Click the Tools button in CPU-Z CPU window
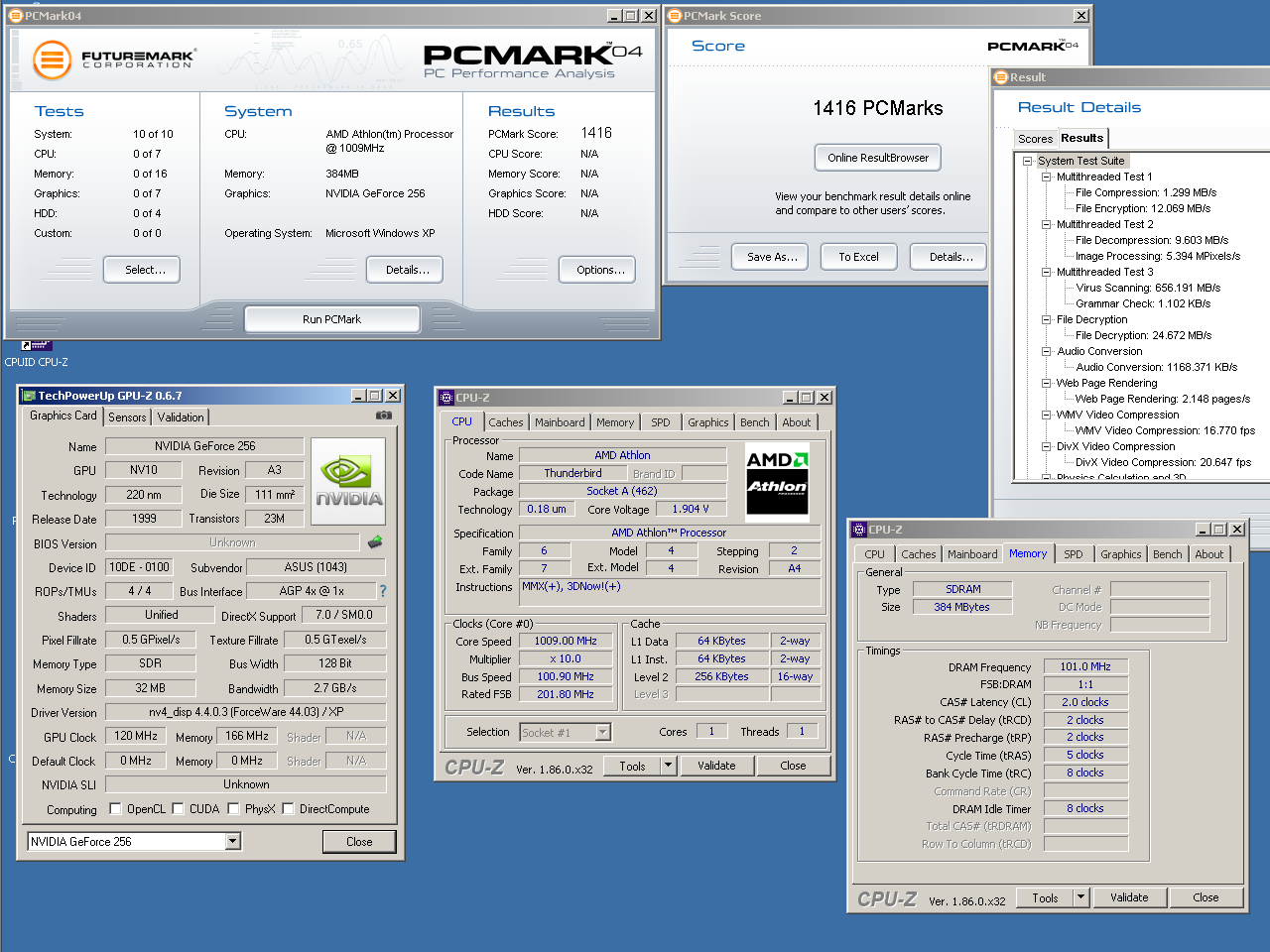1270x952 pixels. click(632, 766)
